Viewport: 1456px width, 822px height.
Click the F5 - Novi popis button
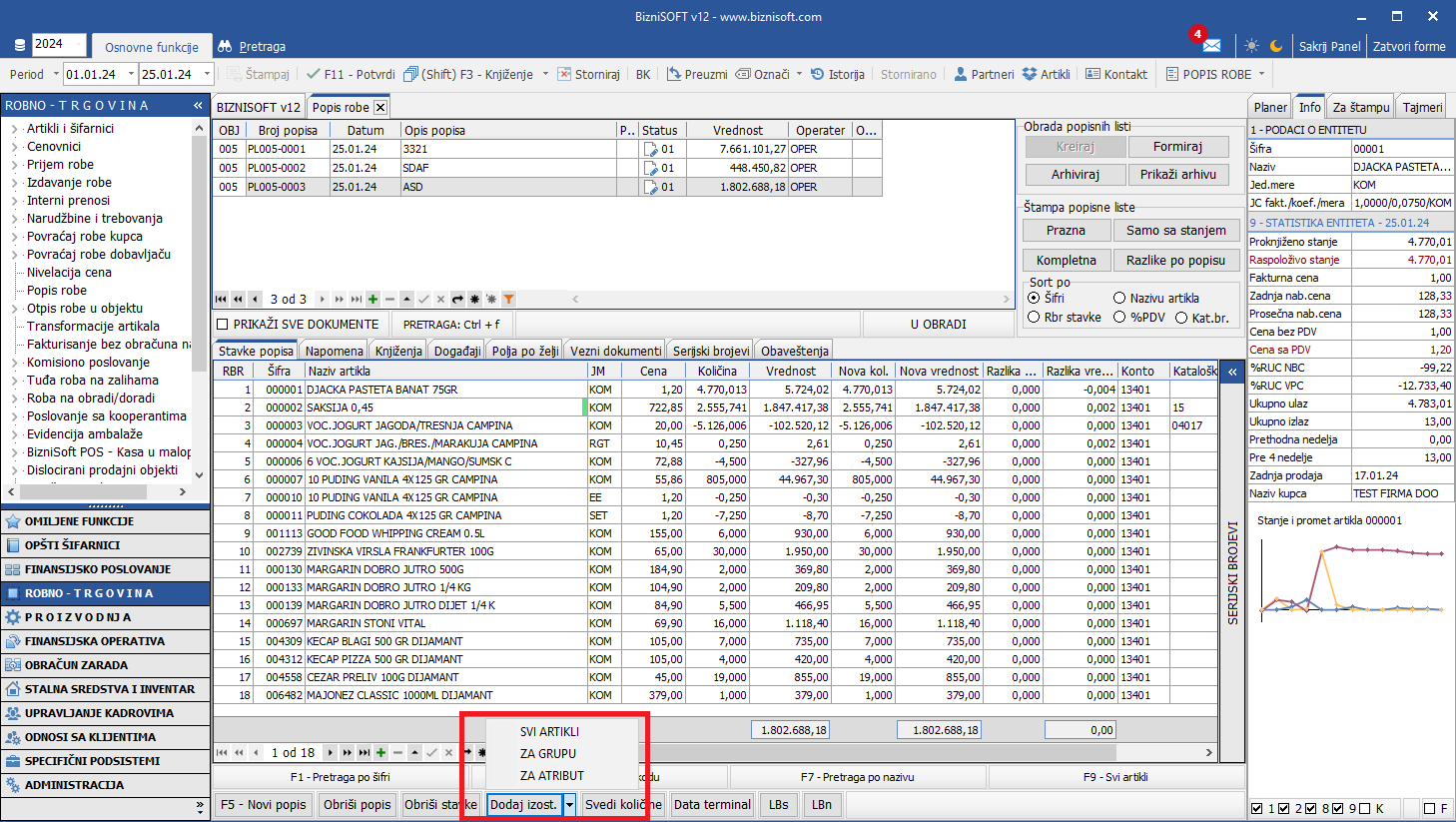[x=264, y=804]
